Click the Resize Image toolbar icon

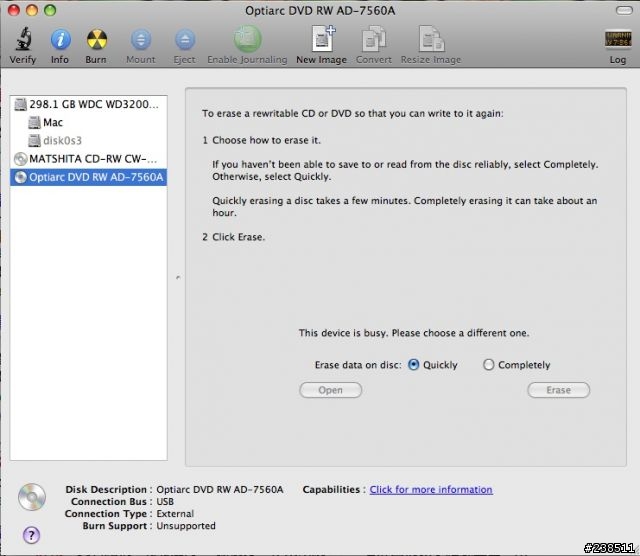click(x=431, y=38)
